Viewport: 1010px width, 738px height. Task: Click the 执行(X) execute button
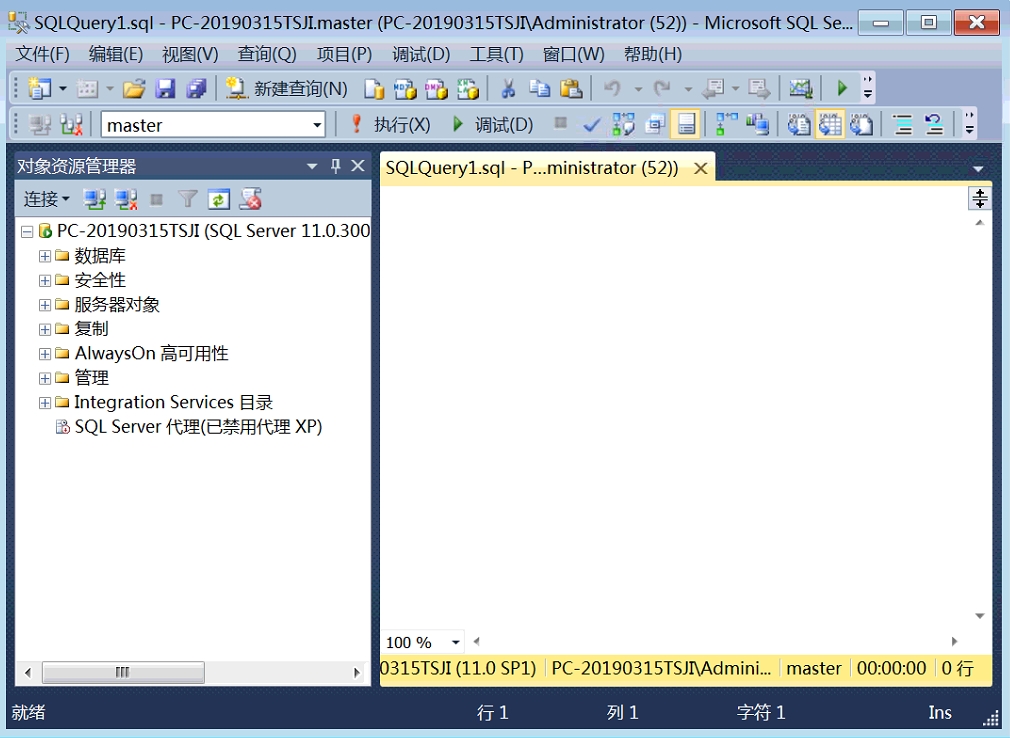coord(390,125)
